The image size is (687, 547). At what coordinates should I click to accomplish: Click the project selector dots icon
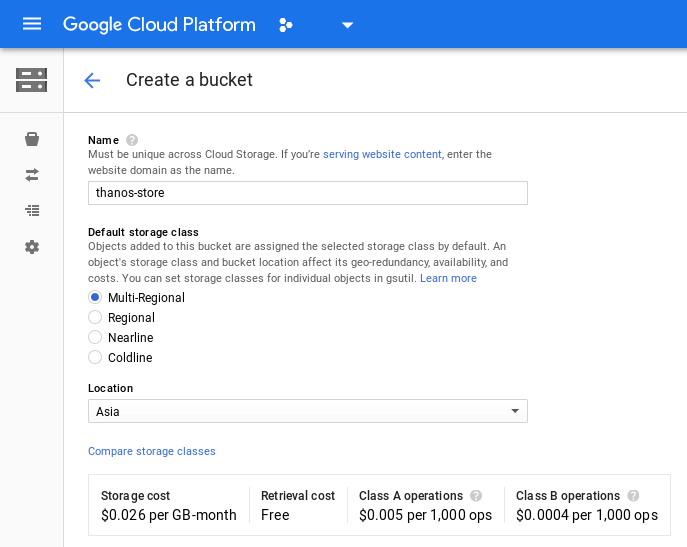point(286,25)
